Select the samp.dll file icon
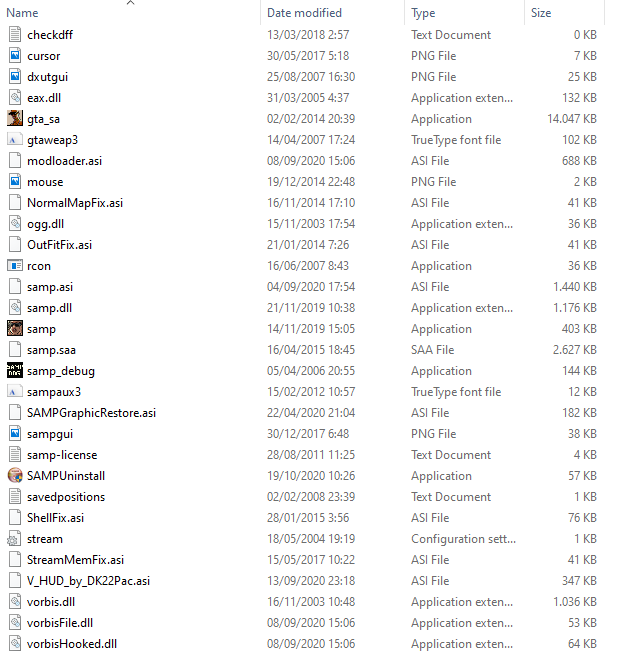Viewport: 643px width, 659px height. coord(15,308)
